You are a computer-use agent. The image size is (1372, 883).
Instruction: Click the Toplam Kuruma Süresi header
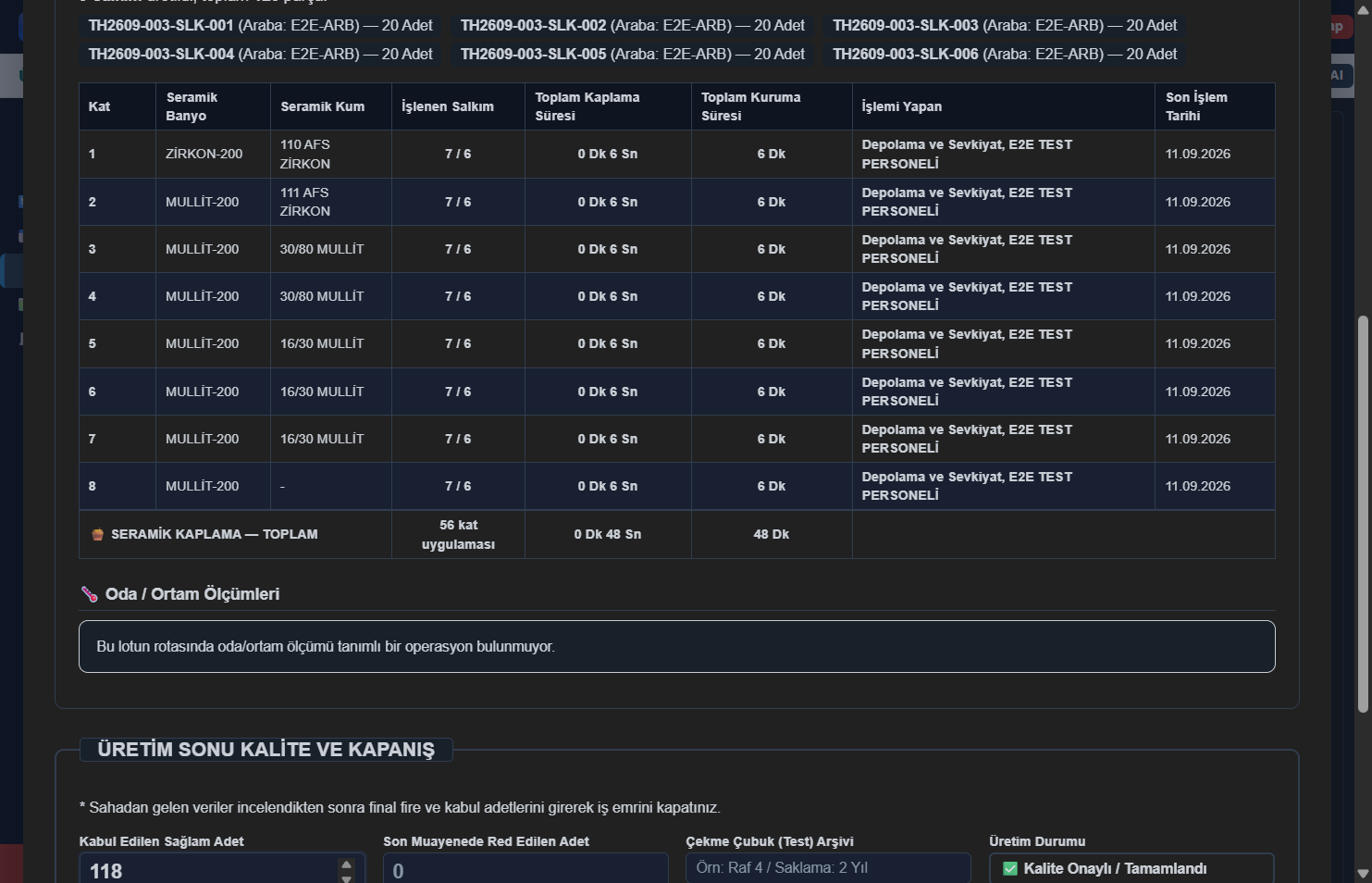pyautogui.click(x=772, y=106)
